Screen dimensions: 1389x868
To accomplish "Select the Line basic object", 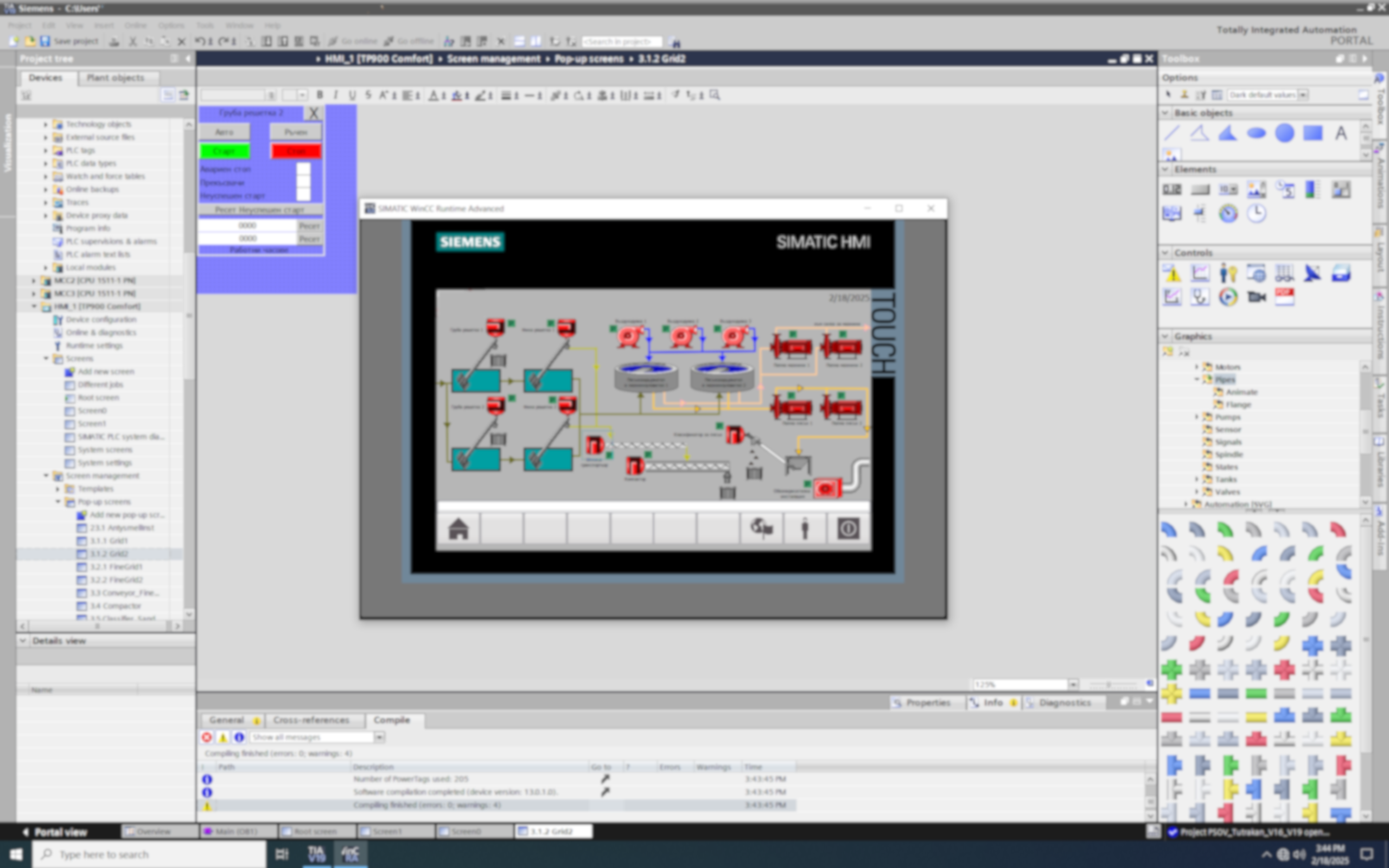I will point(1171,133).
